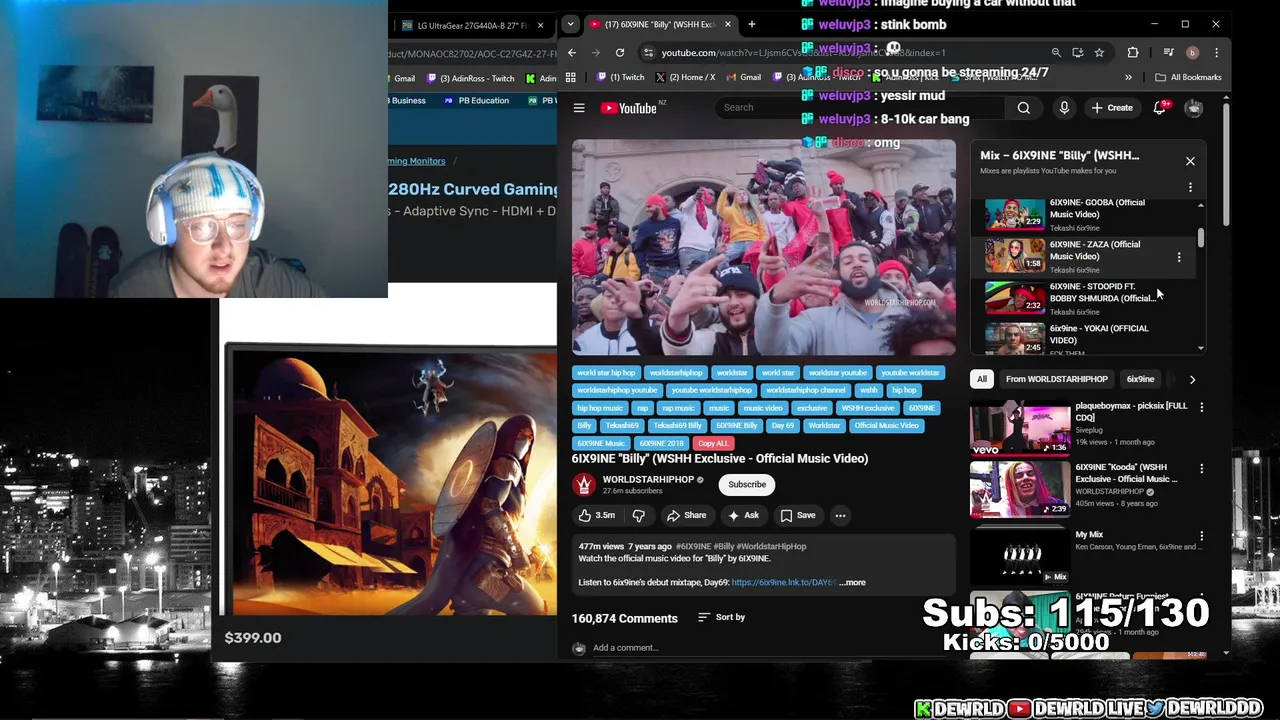Open the browser tab search dropdown arrow
The width and height of the screenshot is (1280, 720).
click(570, 24)
